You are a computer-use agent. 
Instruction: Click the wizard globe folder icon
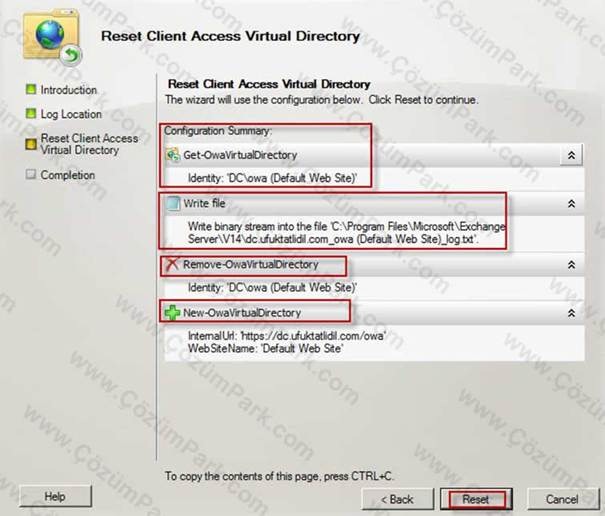(x=52, y=38)
